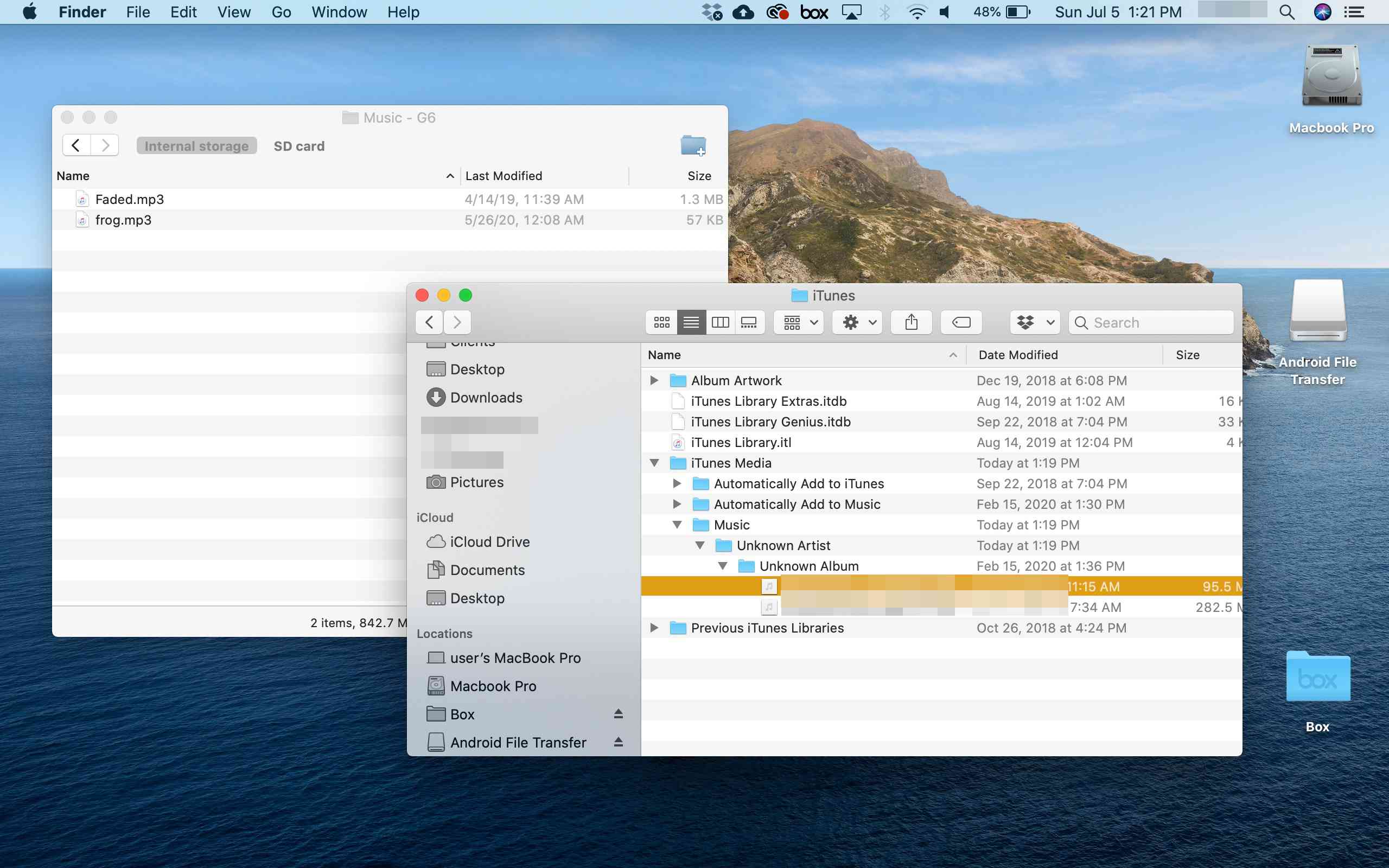The width and height of the screenshot is (1389, 868).
Task: Expand the Album Artwork folder
Action: pyautogui.click(x=654, y=381)
